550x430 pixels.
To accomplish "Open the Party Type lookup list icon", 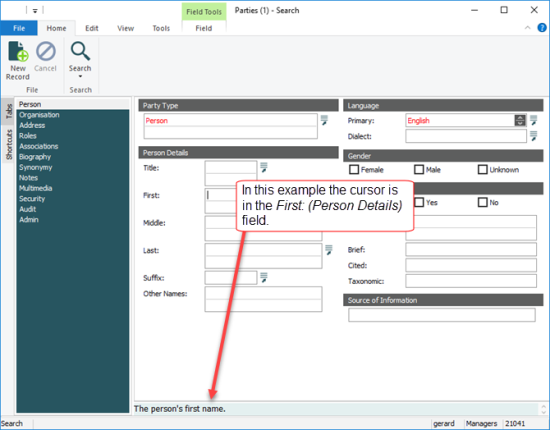I will pos(324,120).
